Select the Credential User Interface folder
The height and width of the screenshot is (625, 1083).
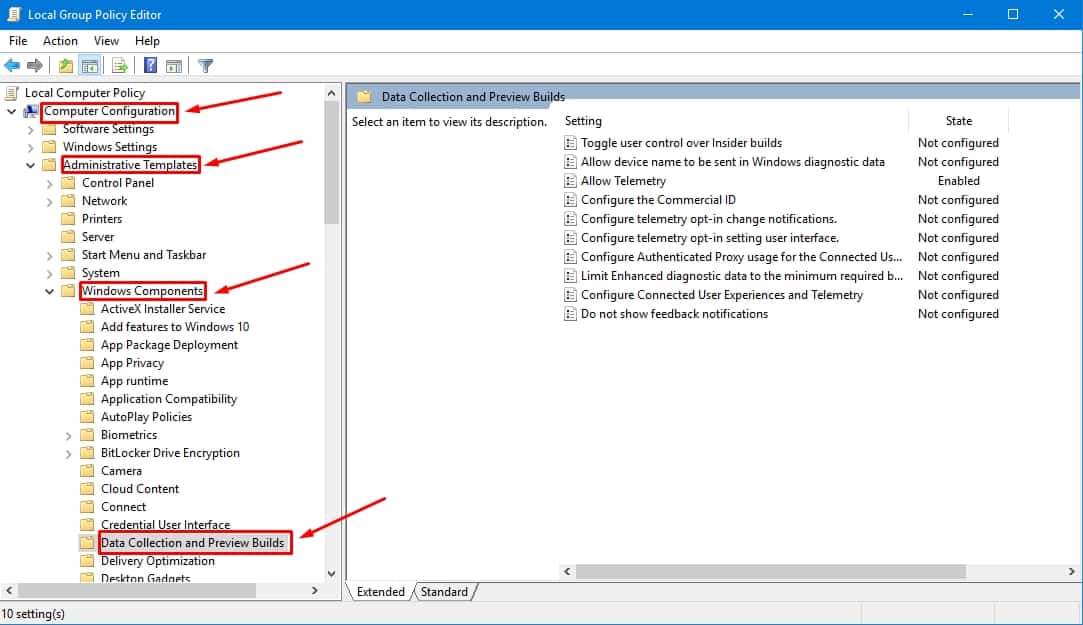165,524
